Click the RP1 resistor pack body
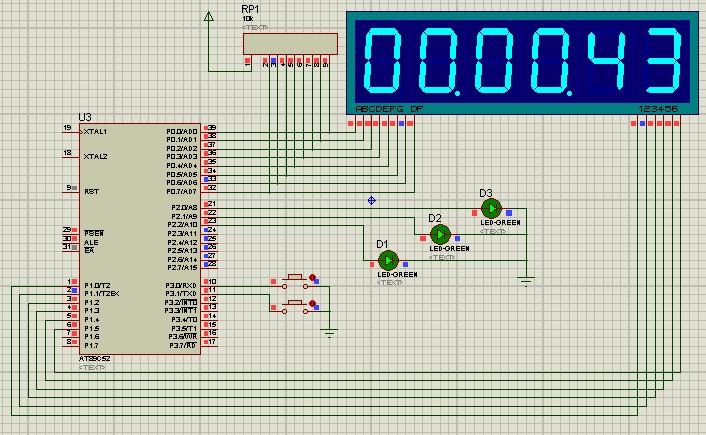 click(x=290, y=45)
